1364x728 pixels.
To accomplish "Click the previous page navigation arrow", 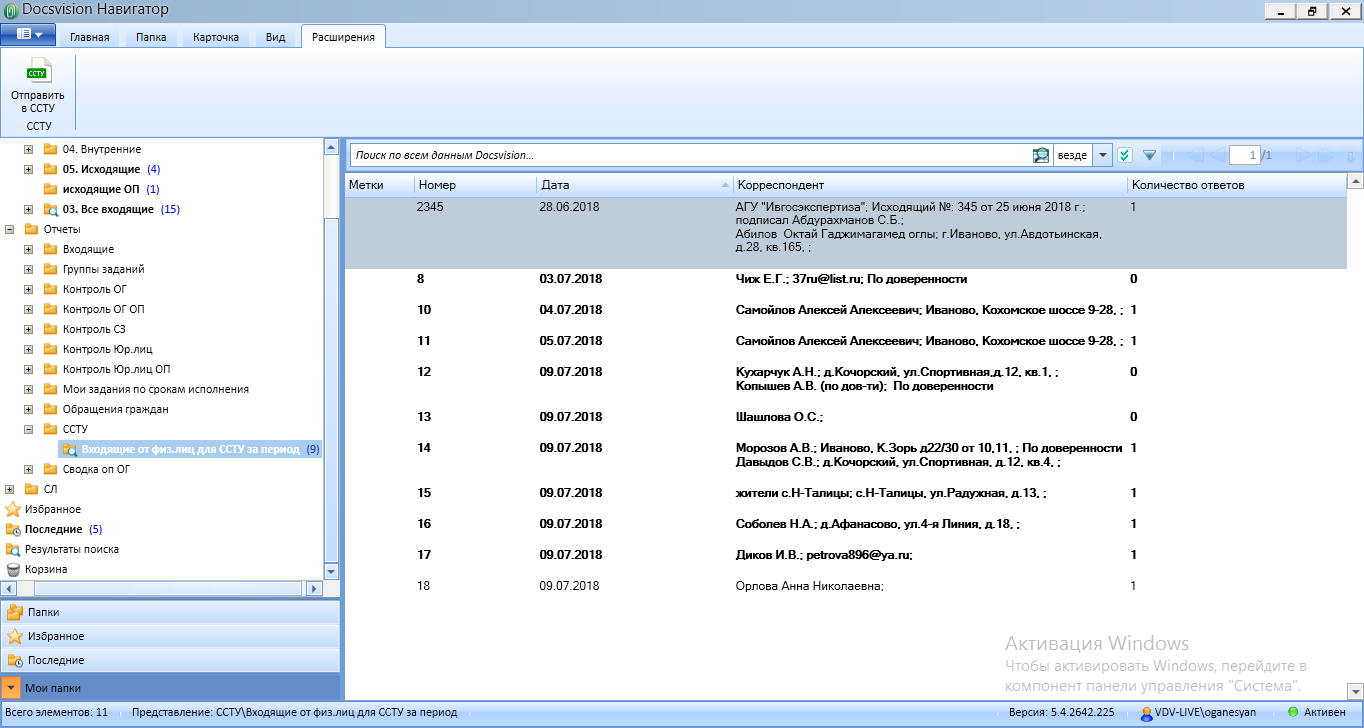I will pos(1215,155).
